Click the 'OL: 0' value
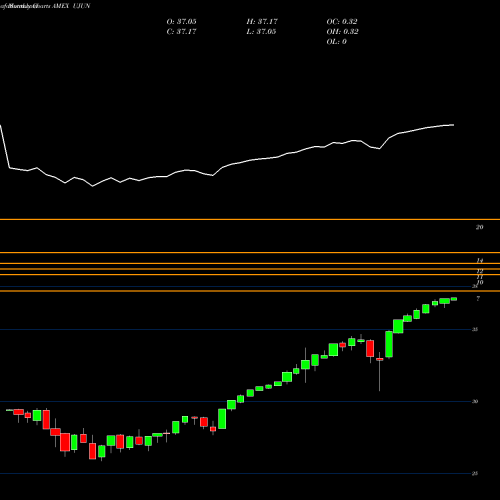 pos(336,42)
